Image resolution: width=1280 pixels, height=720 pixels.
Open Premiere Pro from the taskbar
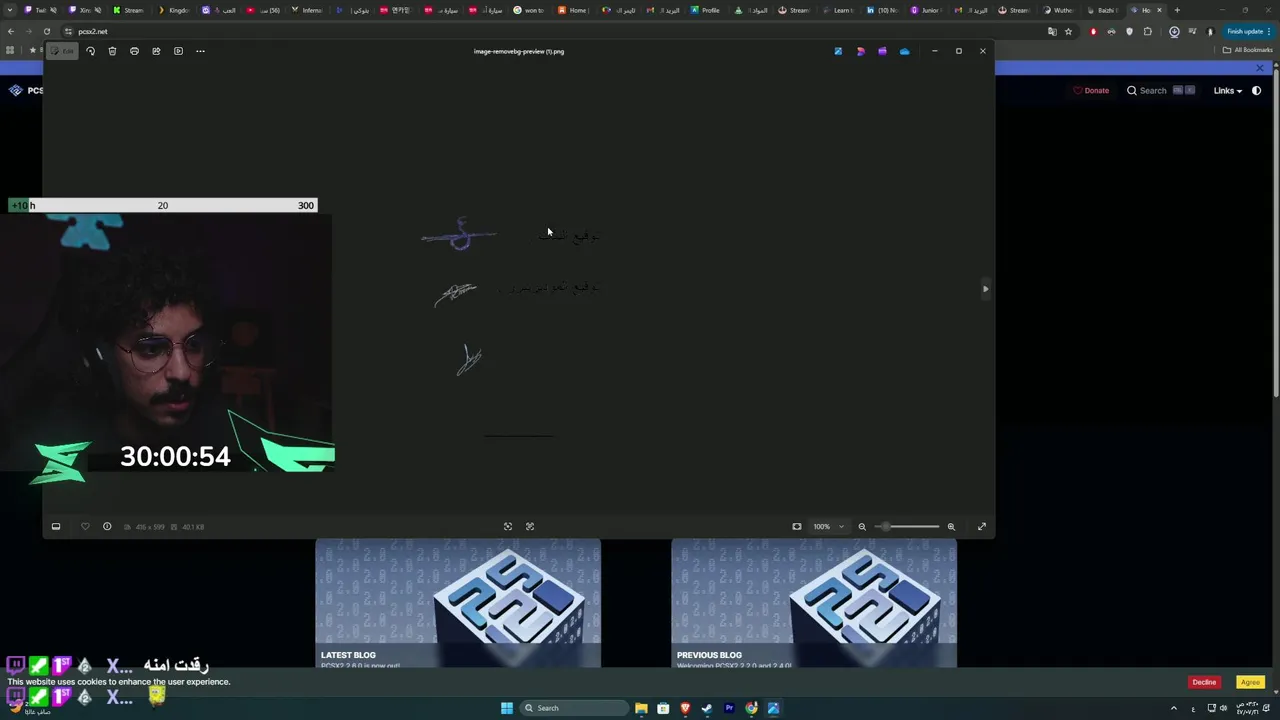click(729, 708)
